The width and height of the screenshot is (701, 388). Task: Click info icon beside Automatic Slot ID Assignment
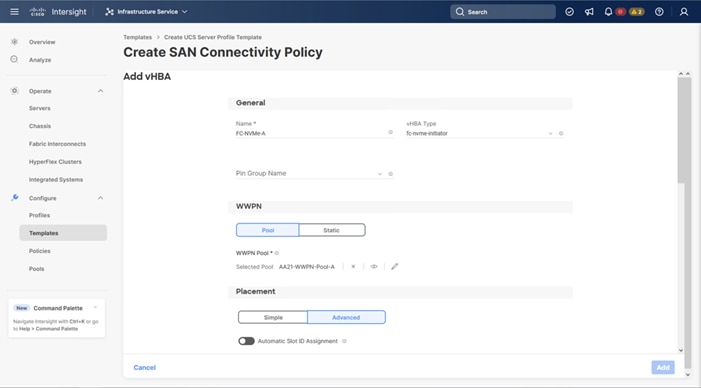point(344,341)
